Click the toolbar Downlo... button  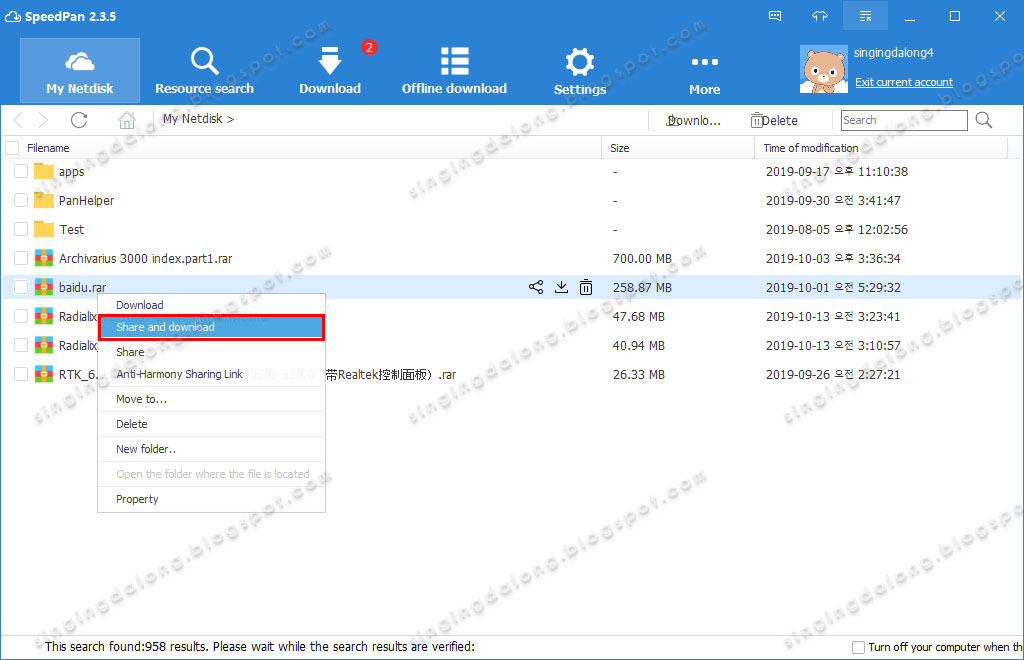693,120
